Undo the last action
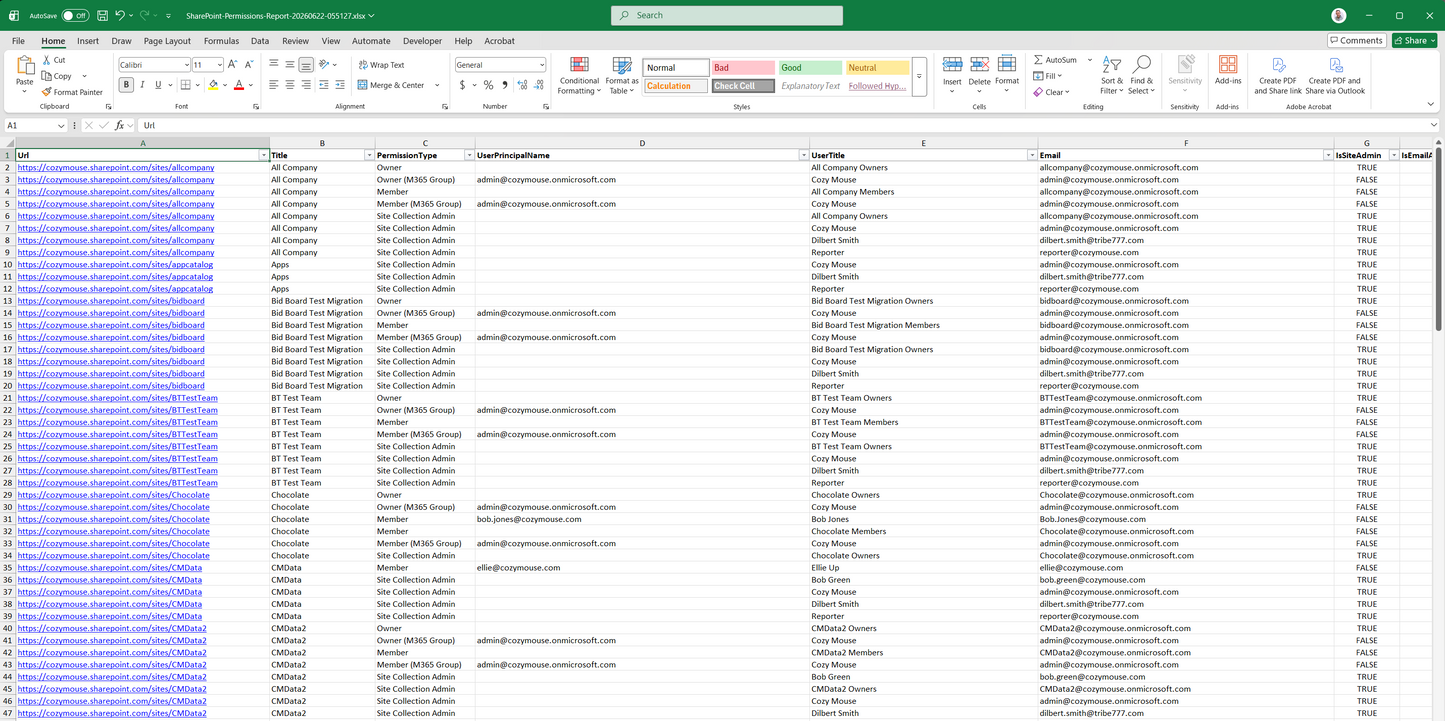Screen dimensions: 1445x721 [x=120, y=15]
